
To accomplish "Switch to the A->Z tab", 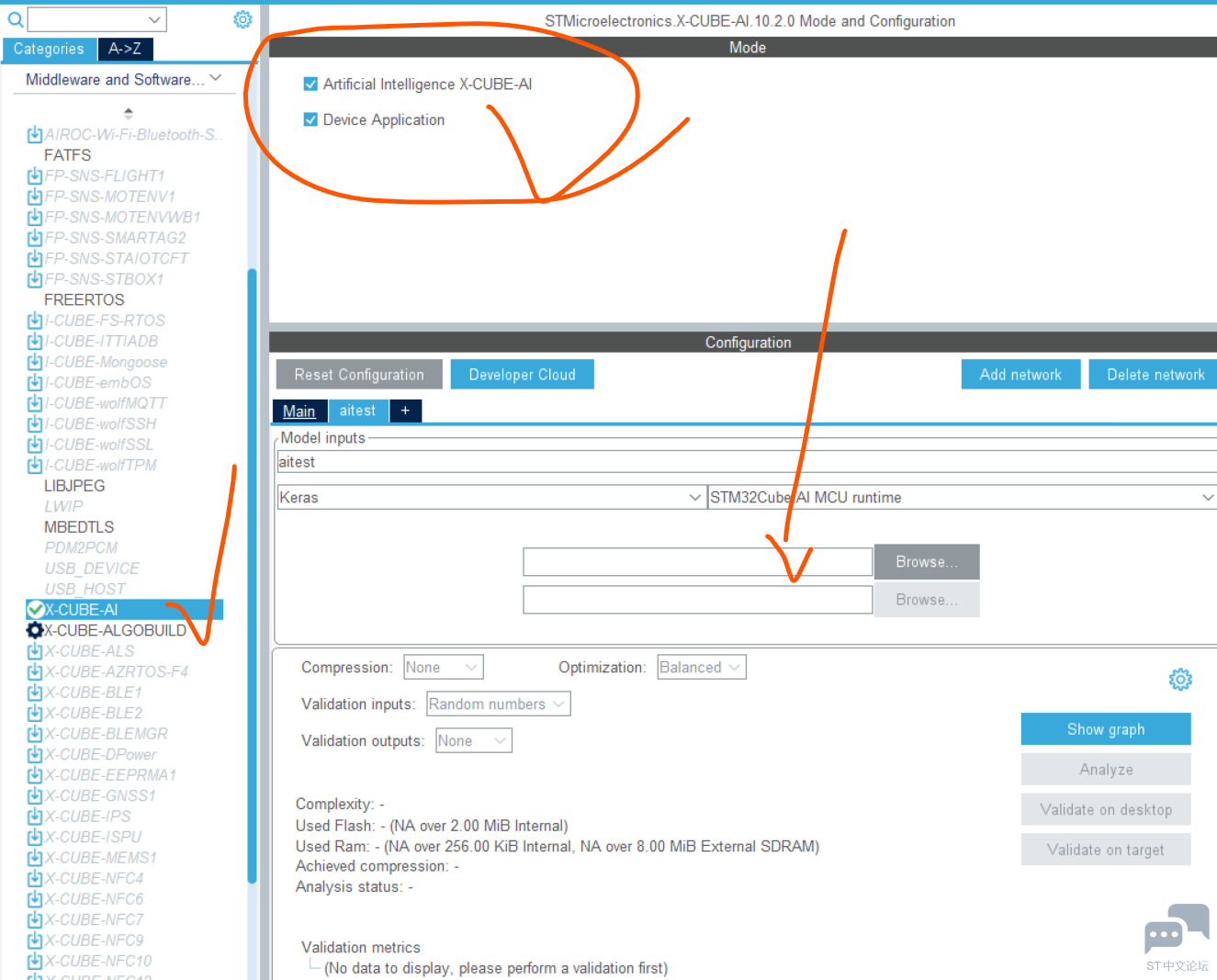I will (125, 50).
